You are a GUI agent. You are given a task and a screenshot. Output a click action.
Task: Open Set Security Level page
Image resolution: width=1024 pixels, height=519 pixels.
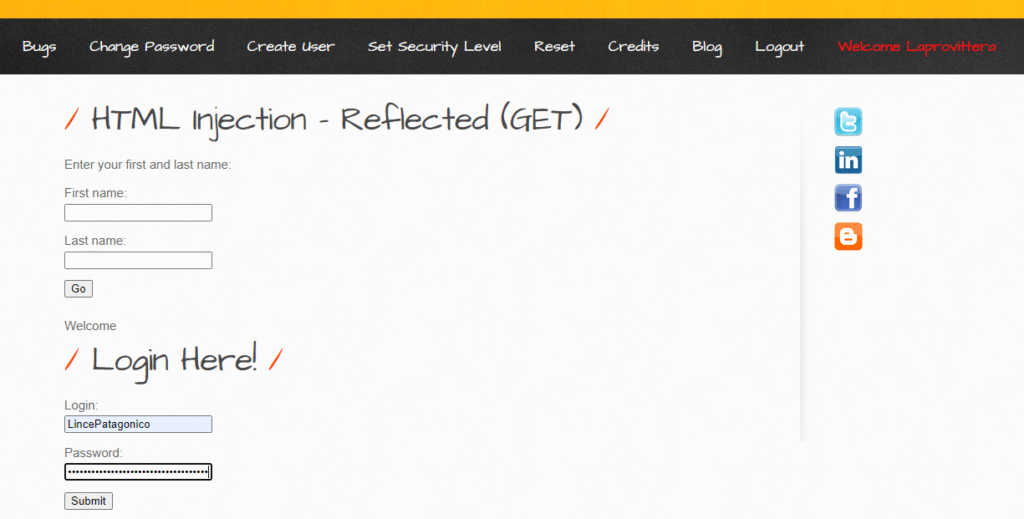(x=434, y=47)
